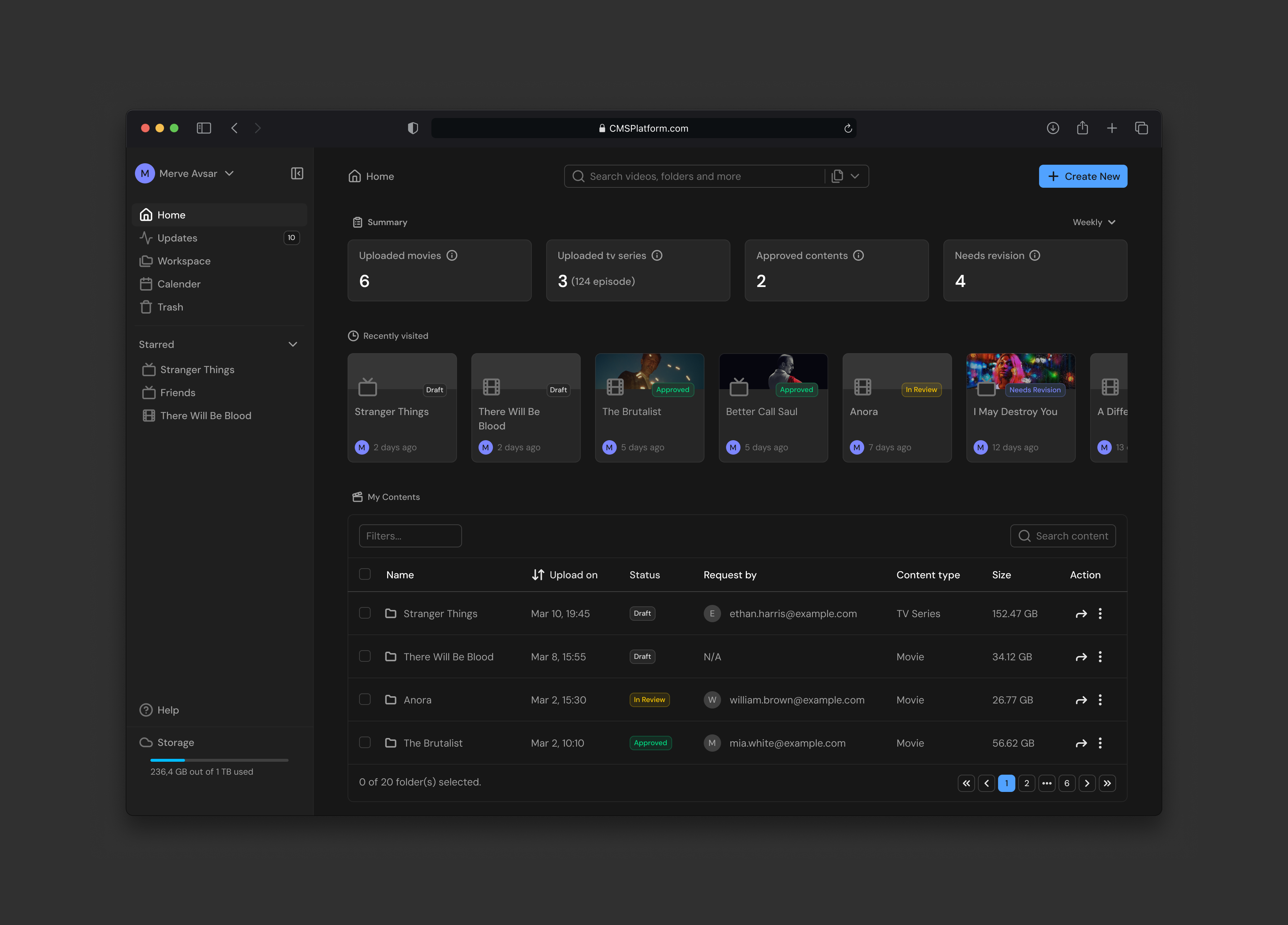Screen dimensions: 1288x925
Task: Go to page 6 of the table
Action: point(1066,783)
